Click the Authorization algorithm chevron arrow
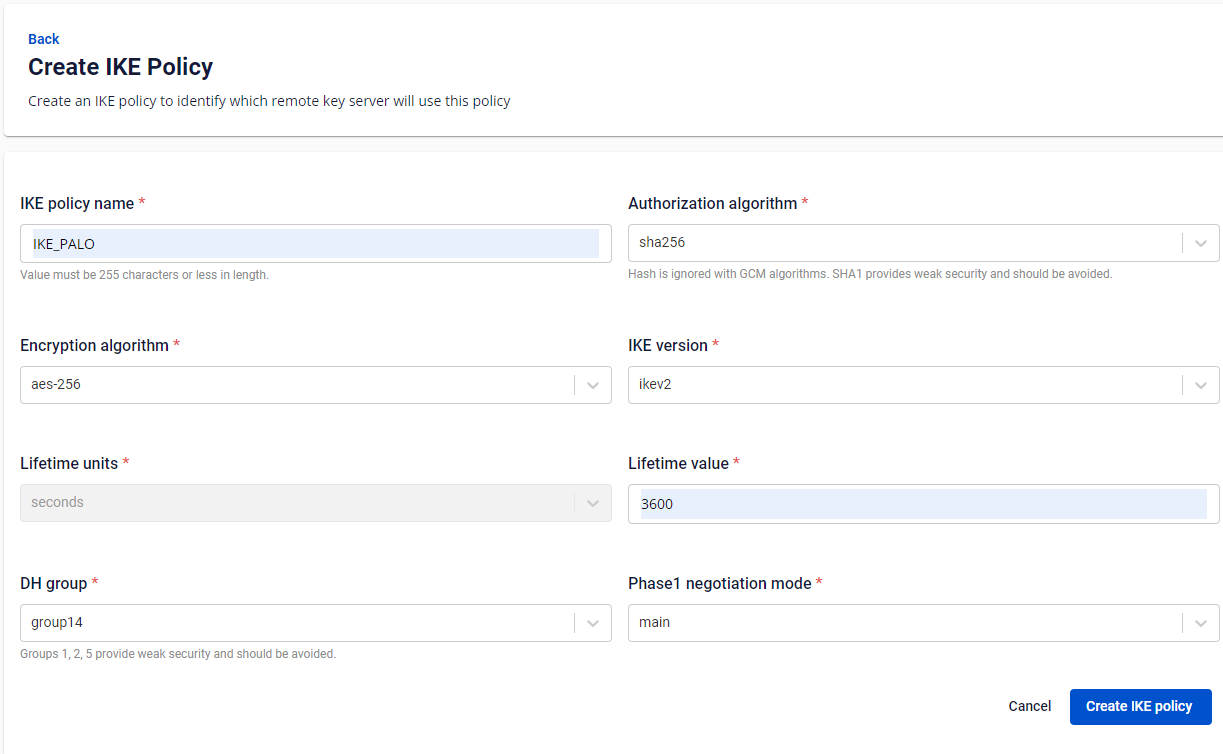 1201,243
